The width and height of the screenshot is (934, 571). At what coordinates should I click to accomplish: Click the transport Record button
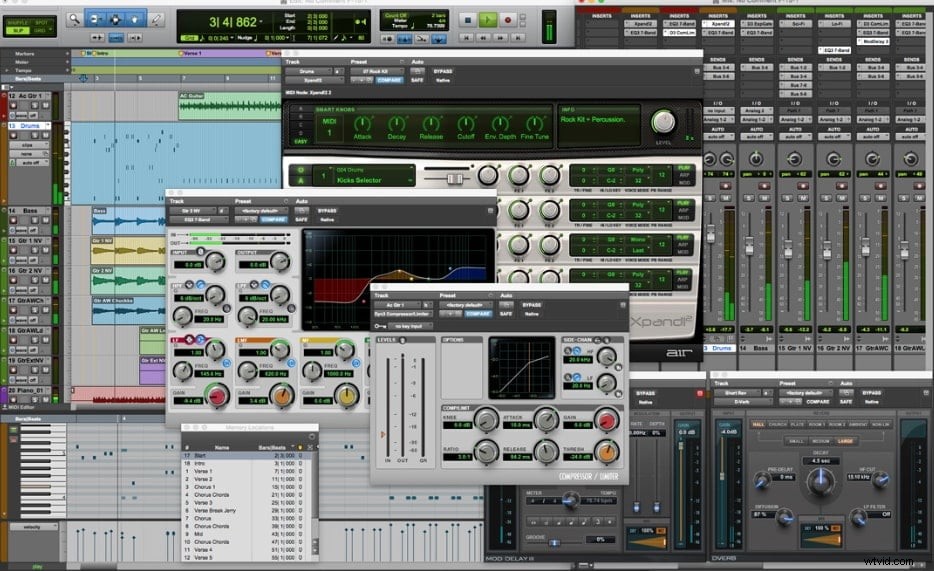coord(508,20)
